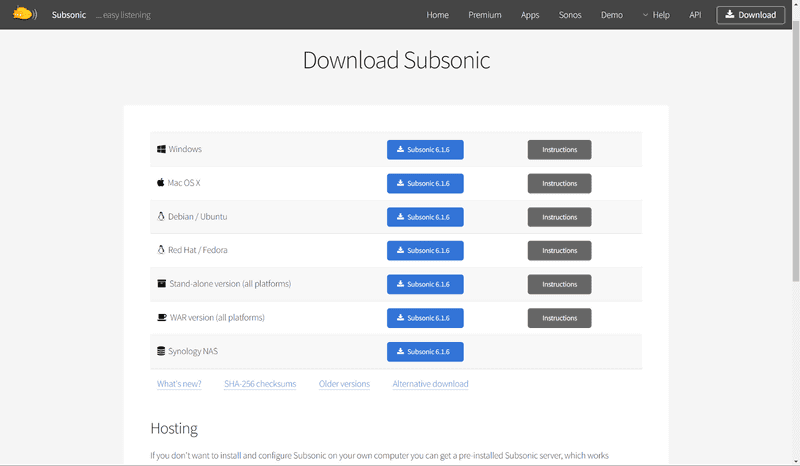
Task: Download Subsonic 6.1.6 for Synology NAS
Action: [425, 352]
